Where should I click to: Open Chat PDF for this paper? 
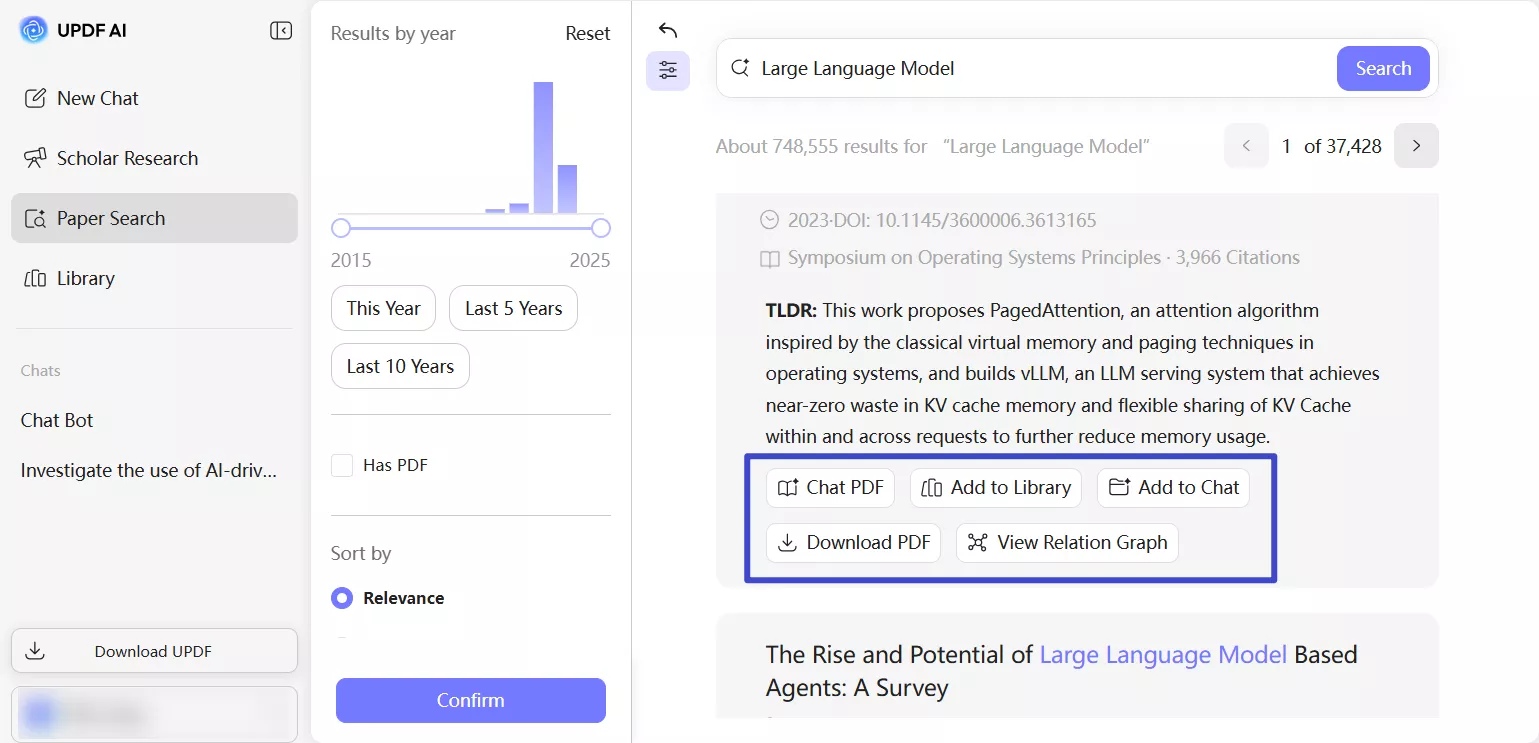830,488
